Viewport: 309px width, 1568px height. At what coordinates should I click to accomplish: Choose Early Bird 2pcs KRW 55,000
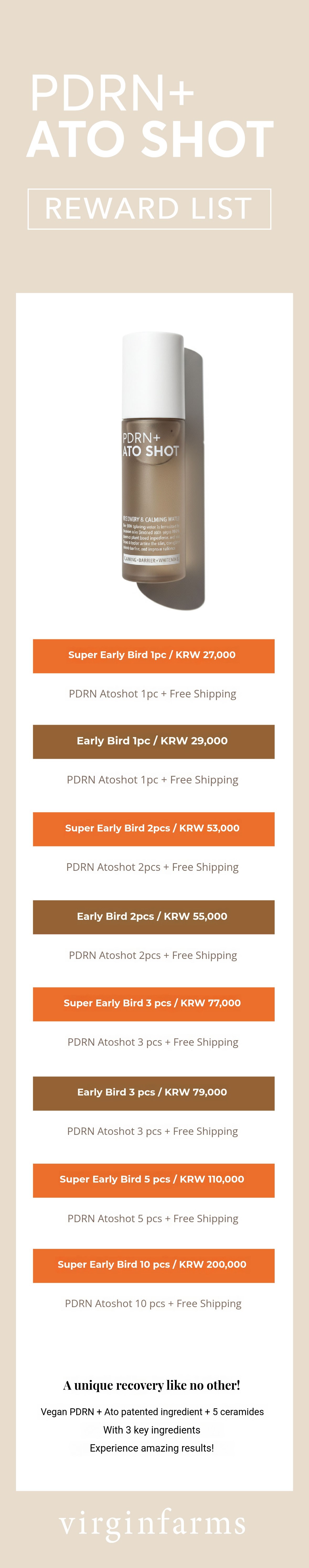[x=154, y=917]
